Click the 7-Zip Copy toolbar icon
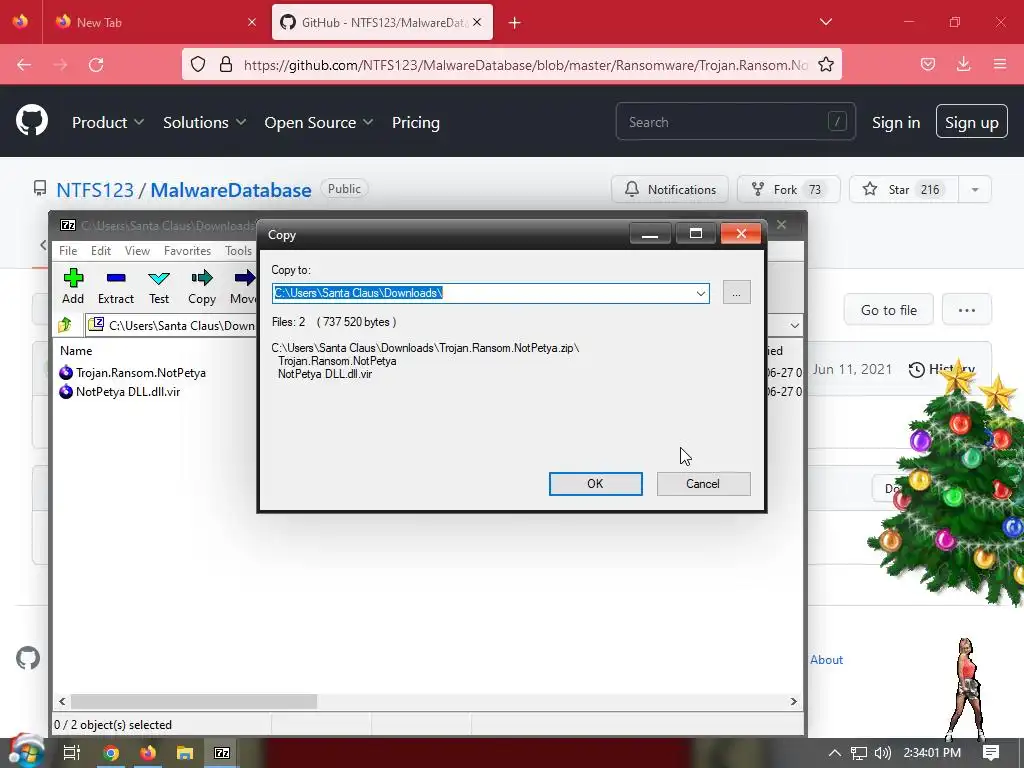The width and height of the screenshot is (1024, 768). (202, 278)
